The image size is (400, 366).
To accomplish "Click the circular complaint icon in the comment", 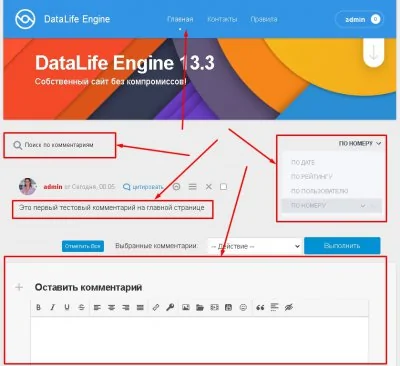I will click(x=177, y=187).
